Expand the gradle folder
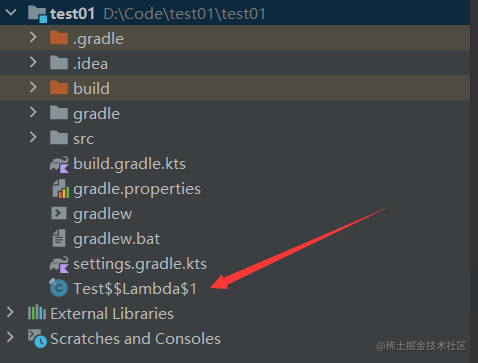 coord(33,112)
